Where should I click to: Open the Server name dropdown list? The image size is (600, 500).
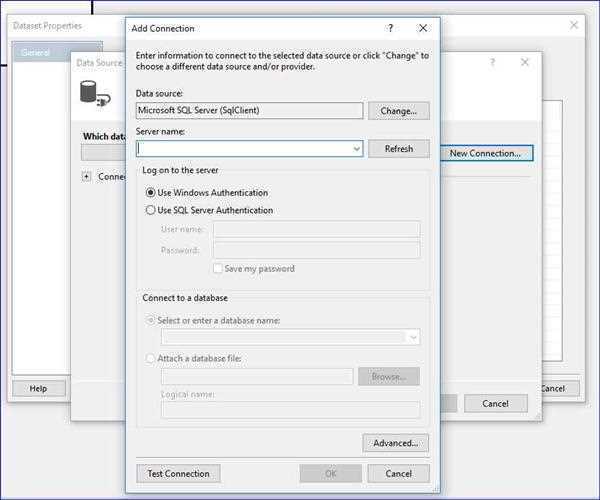tap(357, 149)
